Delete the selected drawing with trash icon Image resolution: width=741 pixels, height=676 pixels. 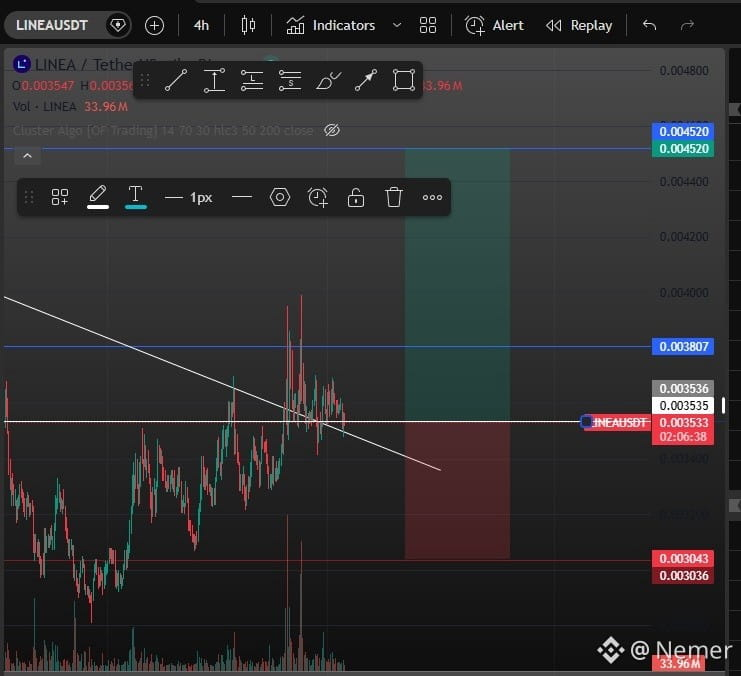394,197
